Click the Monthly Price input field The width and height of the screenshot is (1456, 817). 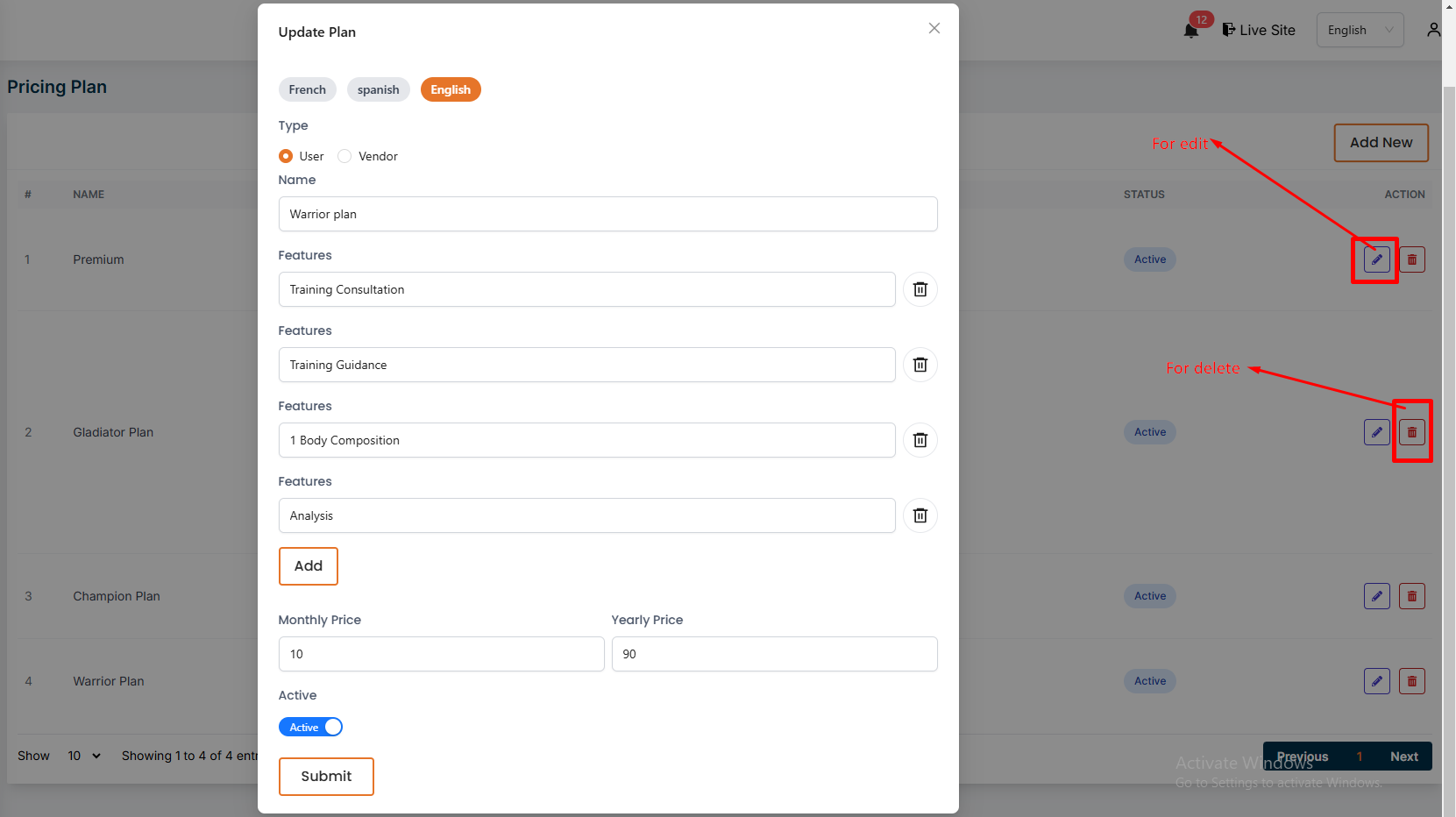coord(441,654)
